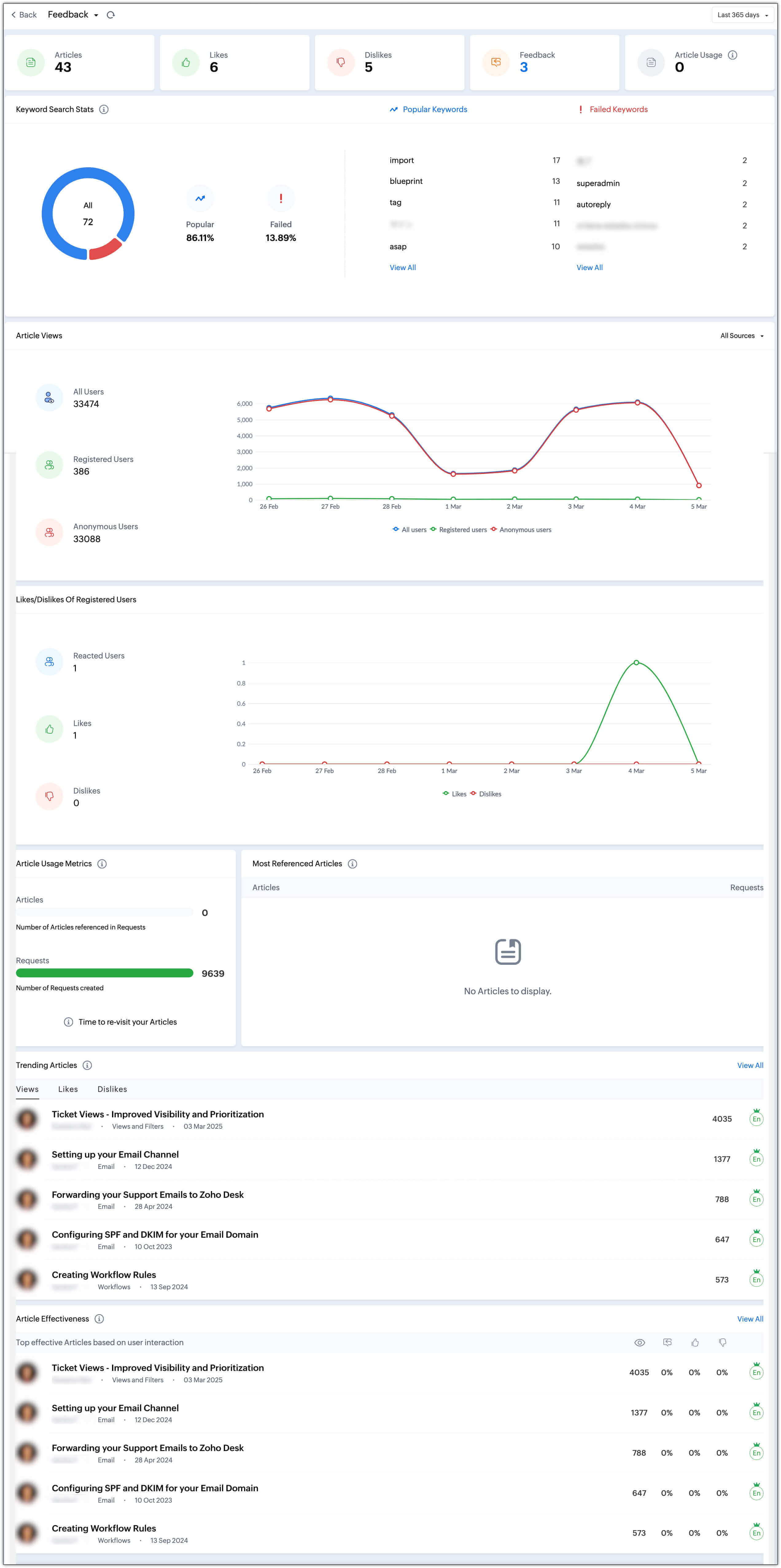Screen dimensions: 781x1568
Task: Click the Reacted Users icon
Action: [49, 662]
